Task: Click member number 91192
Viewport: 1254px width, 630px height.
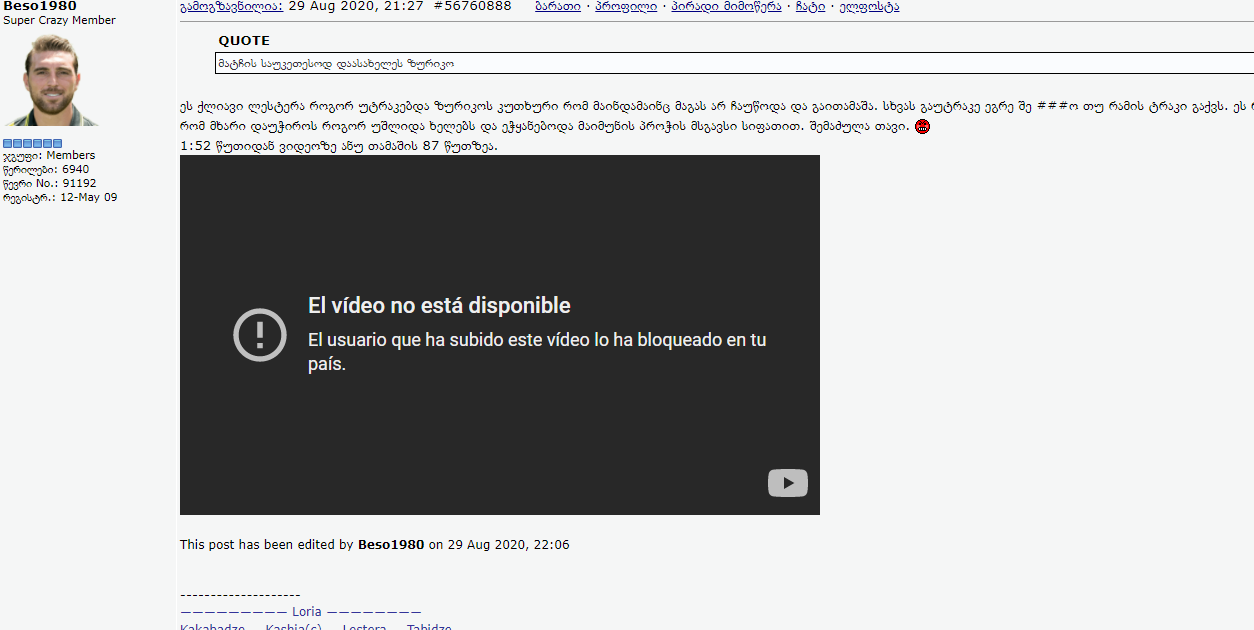Action: point(79,183)
